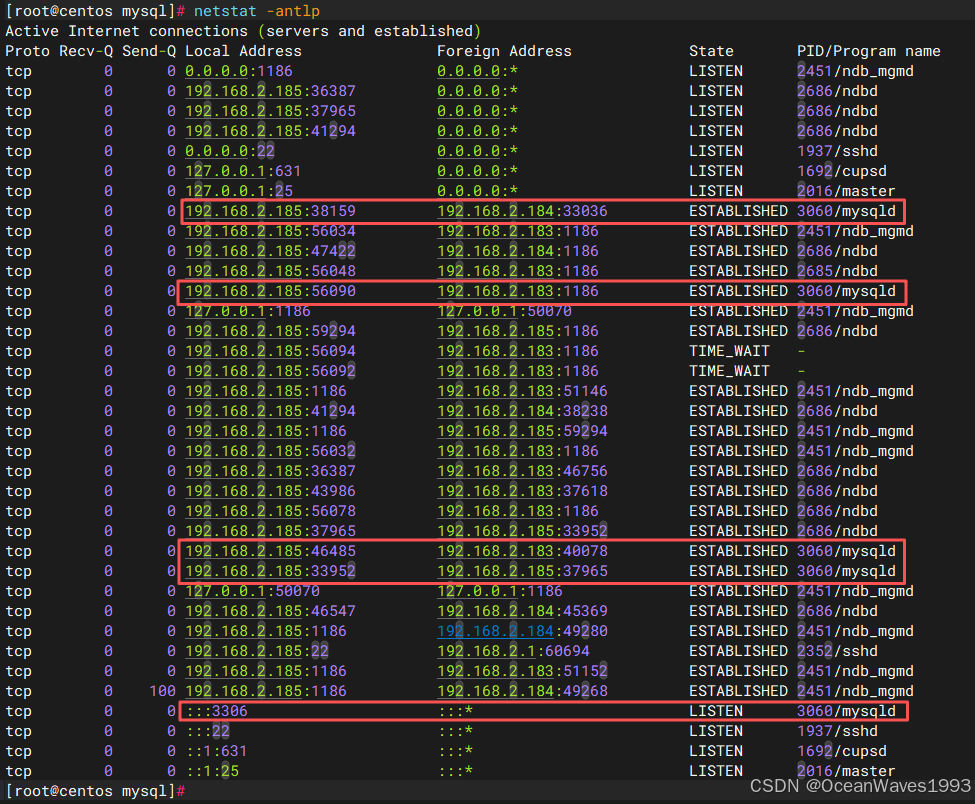Click the 'State' column header

[x=711, y=51]
